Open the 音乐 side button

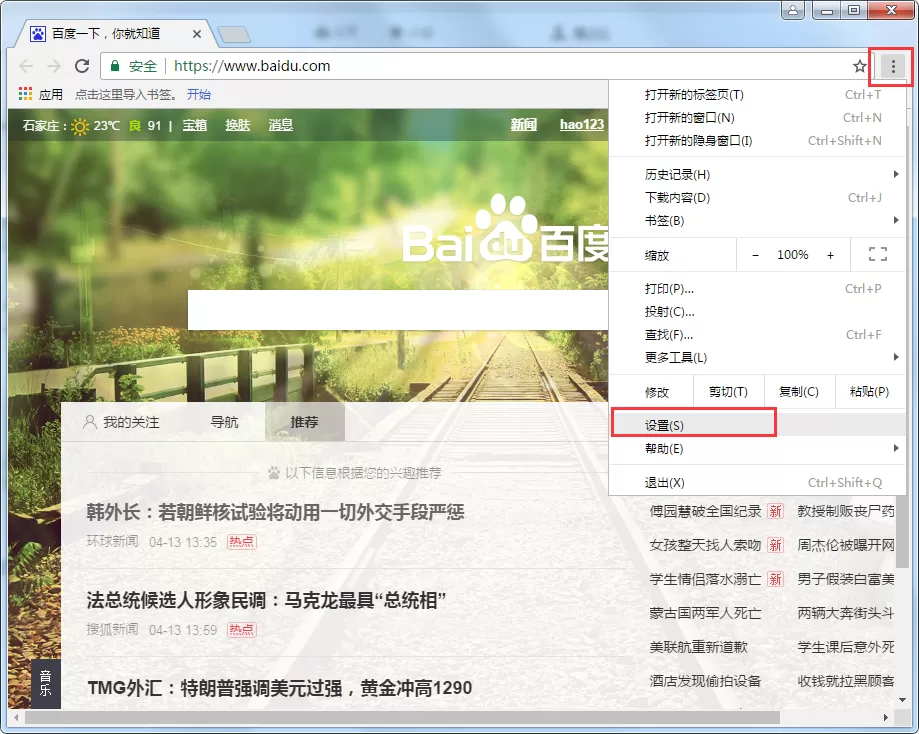(46, 684)
